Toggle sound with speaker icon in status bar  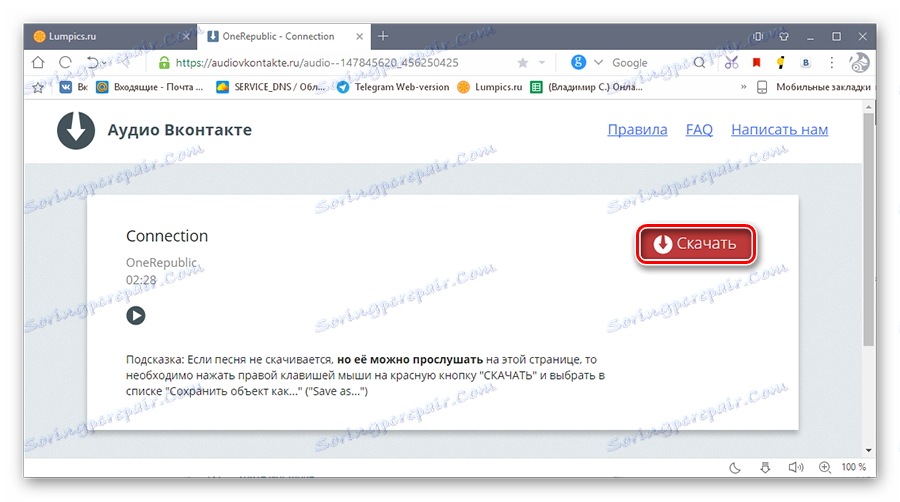(796, 468)
